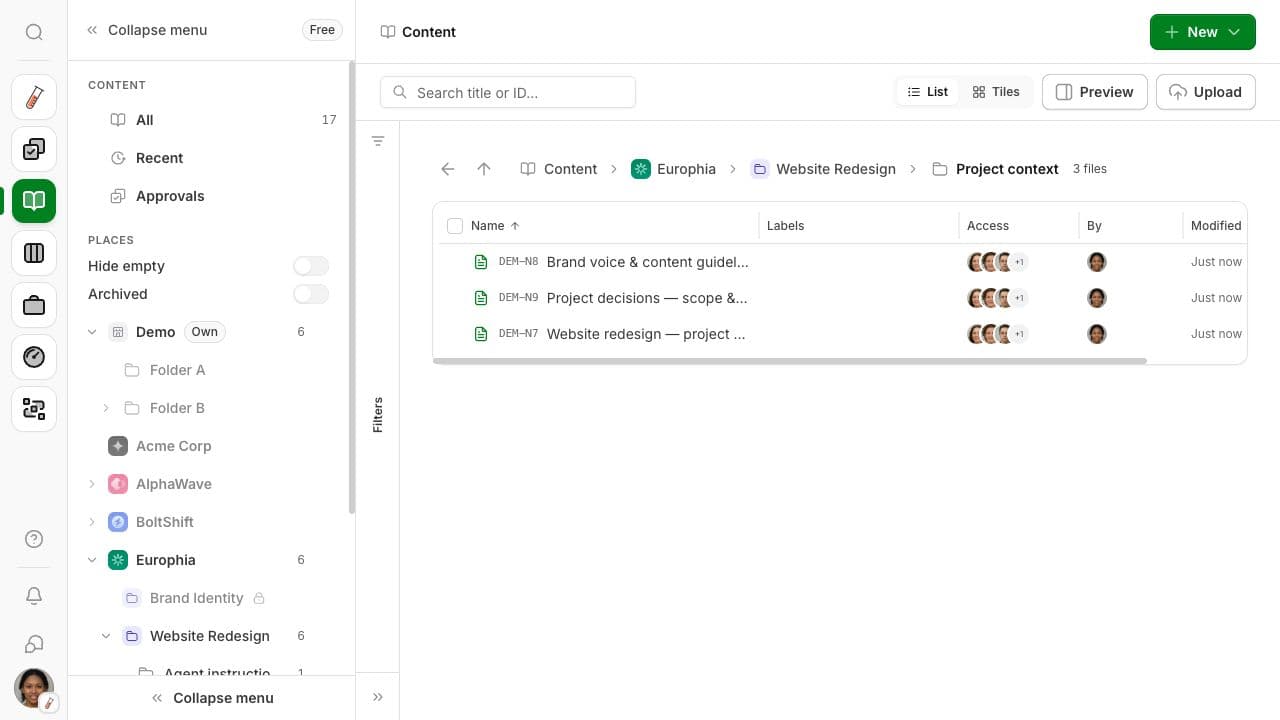Click Collapse menu at sidebar bottom
This screenshot has width=1280, height=720.
[212, 698]
